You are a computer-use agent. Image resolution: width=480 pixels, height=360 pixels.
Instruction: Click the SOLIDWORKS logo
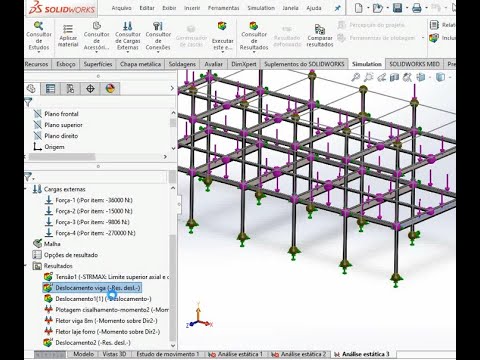click(61, 8)
